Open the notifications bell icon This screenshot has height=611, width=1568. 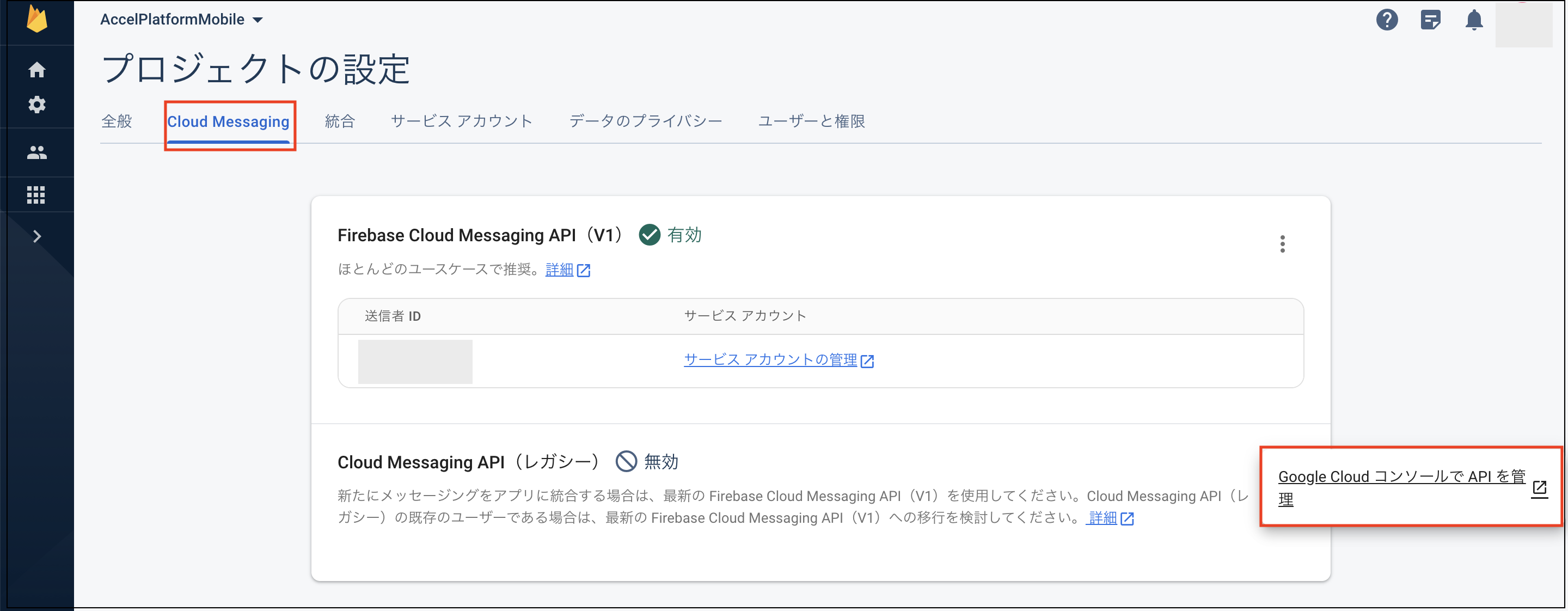1474,20
